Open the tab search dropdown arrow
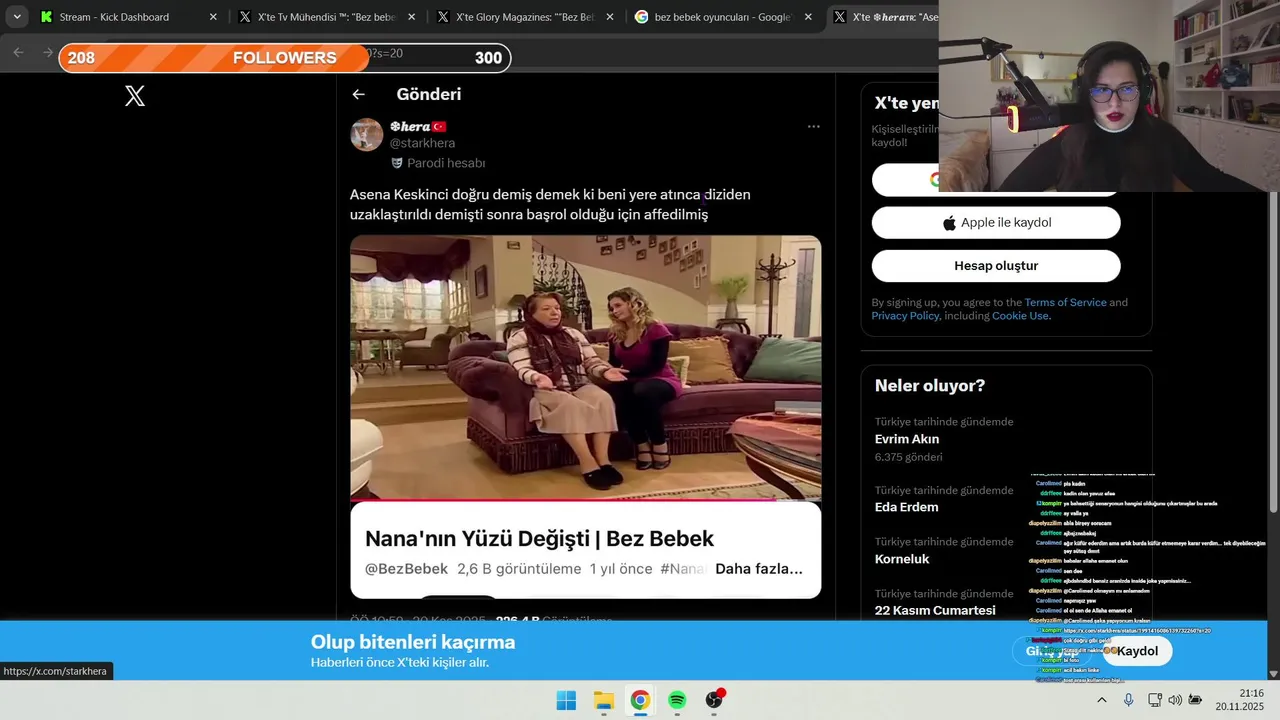This screenshot has width=1280, height=720. click(17, 17)
